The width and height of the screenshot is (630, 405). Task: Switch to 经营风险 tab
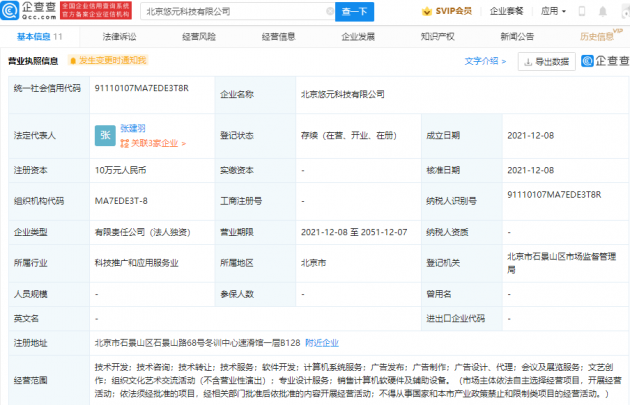pyautogui.click(x=199, y=37)
